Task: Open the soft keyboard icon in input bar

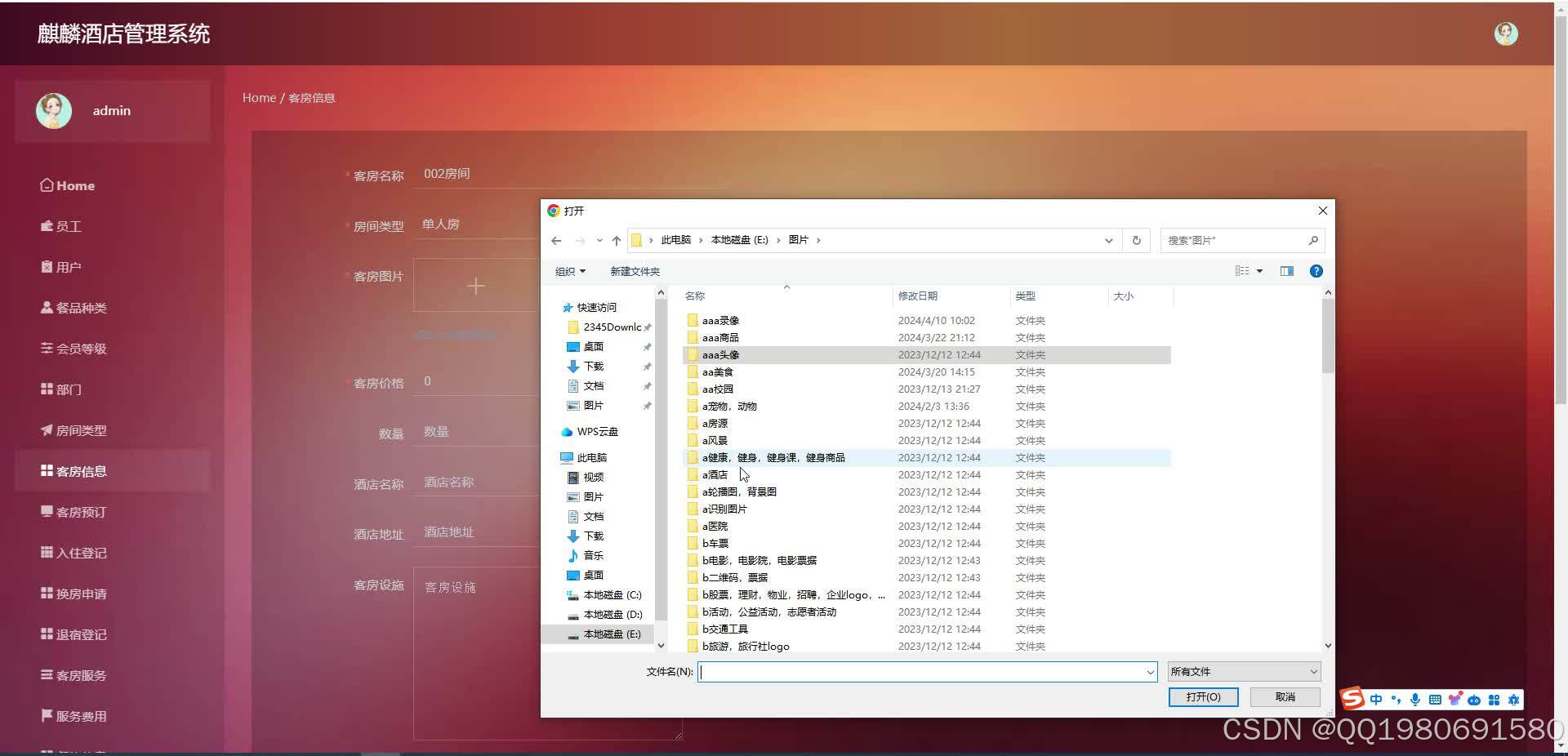Action: (1436, 700)
